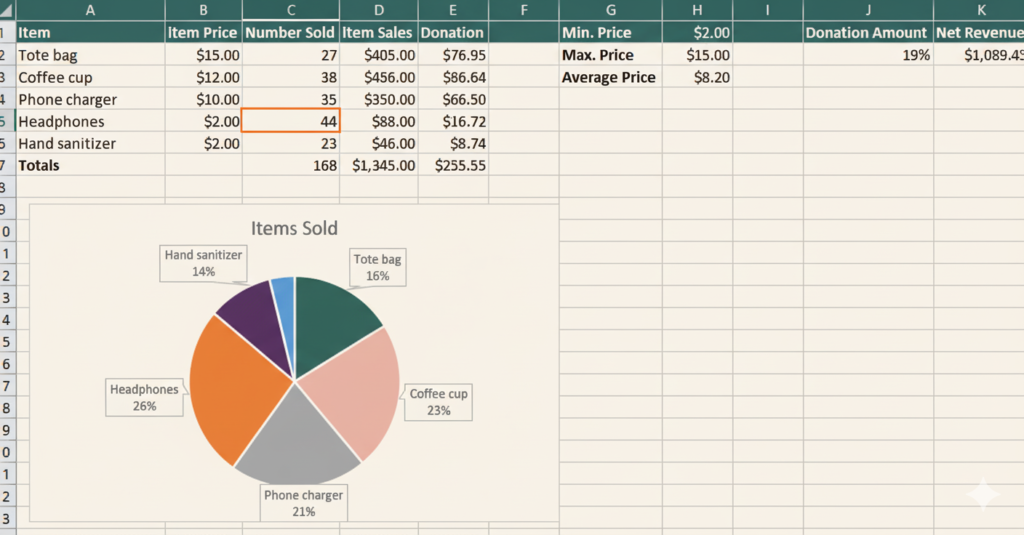
Task: Click the Net Revenue header cell
Action: coord(978,33)
